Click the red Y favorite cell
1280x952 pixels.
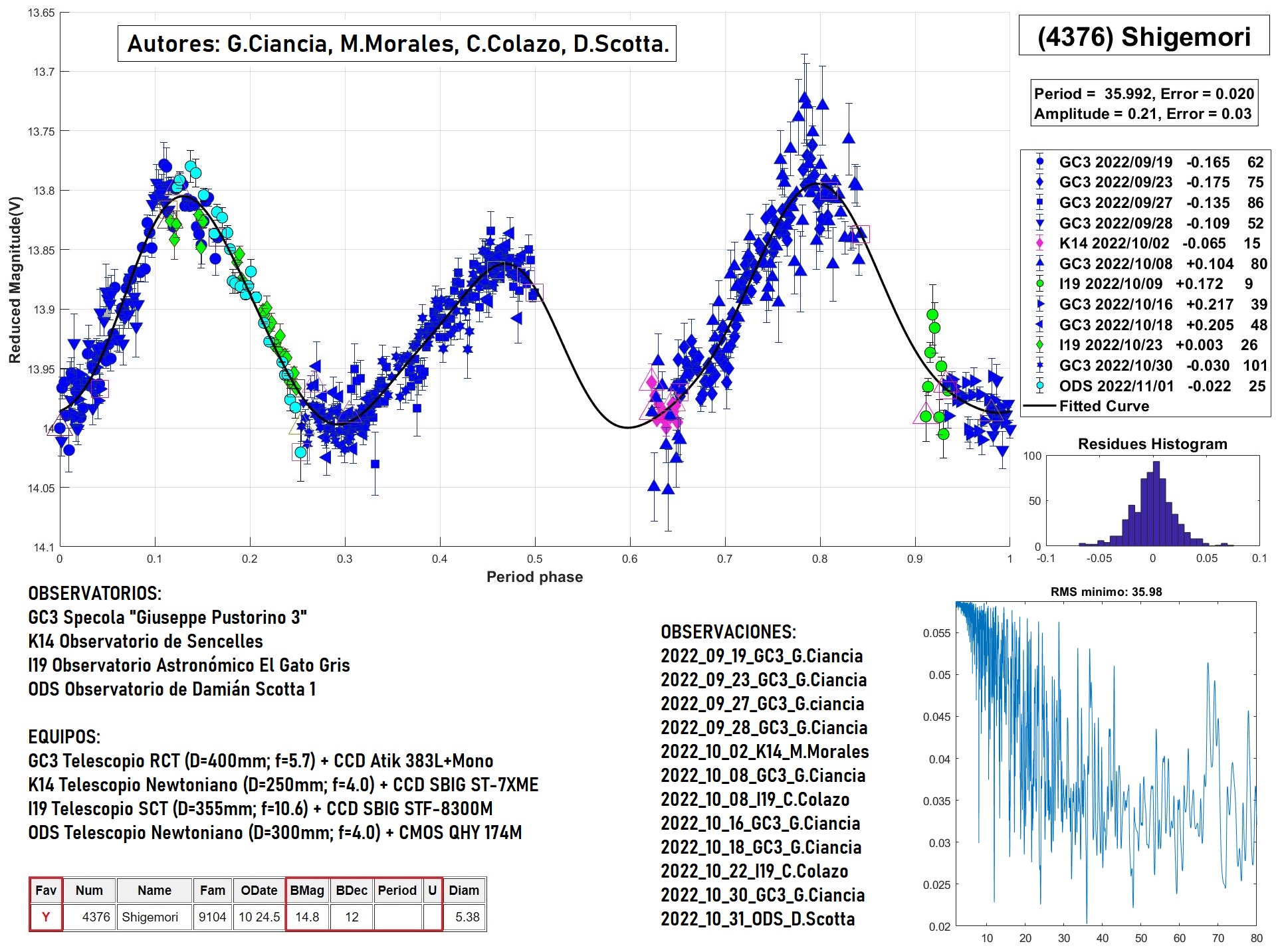point(46,917)
